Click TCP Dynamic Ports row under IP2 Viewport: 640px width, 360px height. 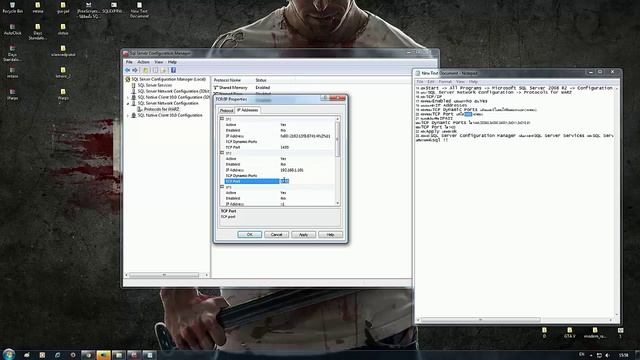pos(279,176)
